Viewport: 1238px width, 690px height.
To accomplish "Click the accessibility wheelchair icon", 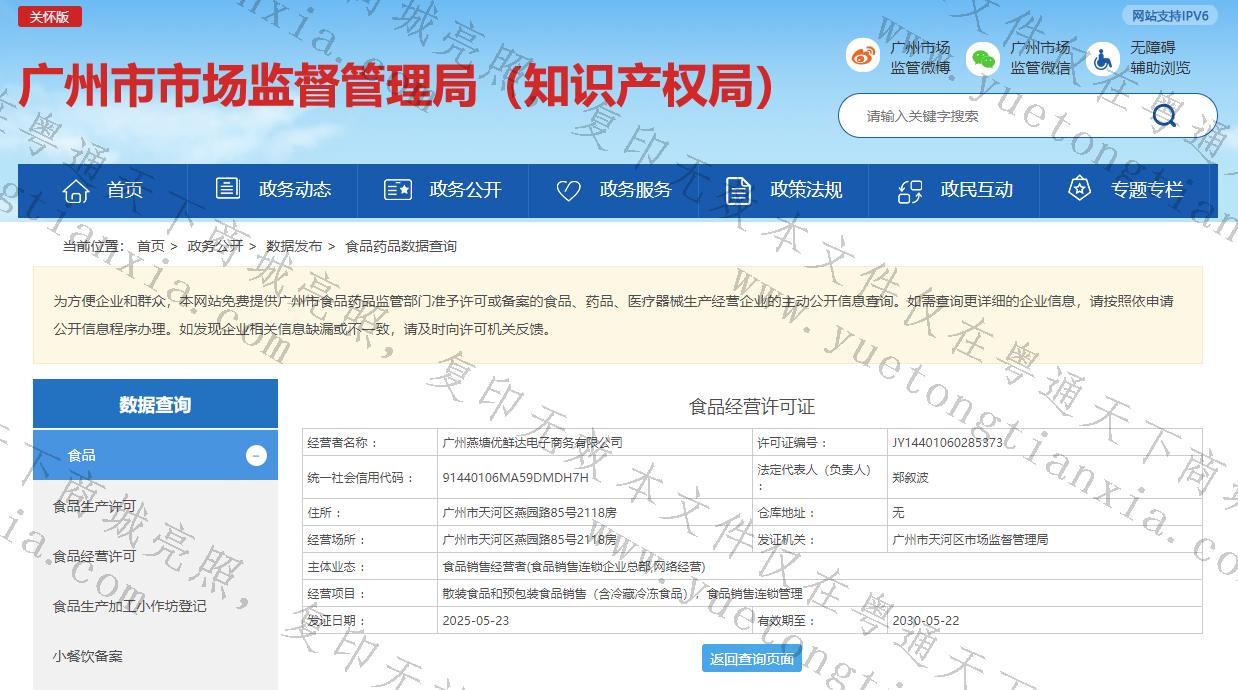I will click(1103, 59).
